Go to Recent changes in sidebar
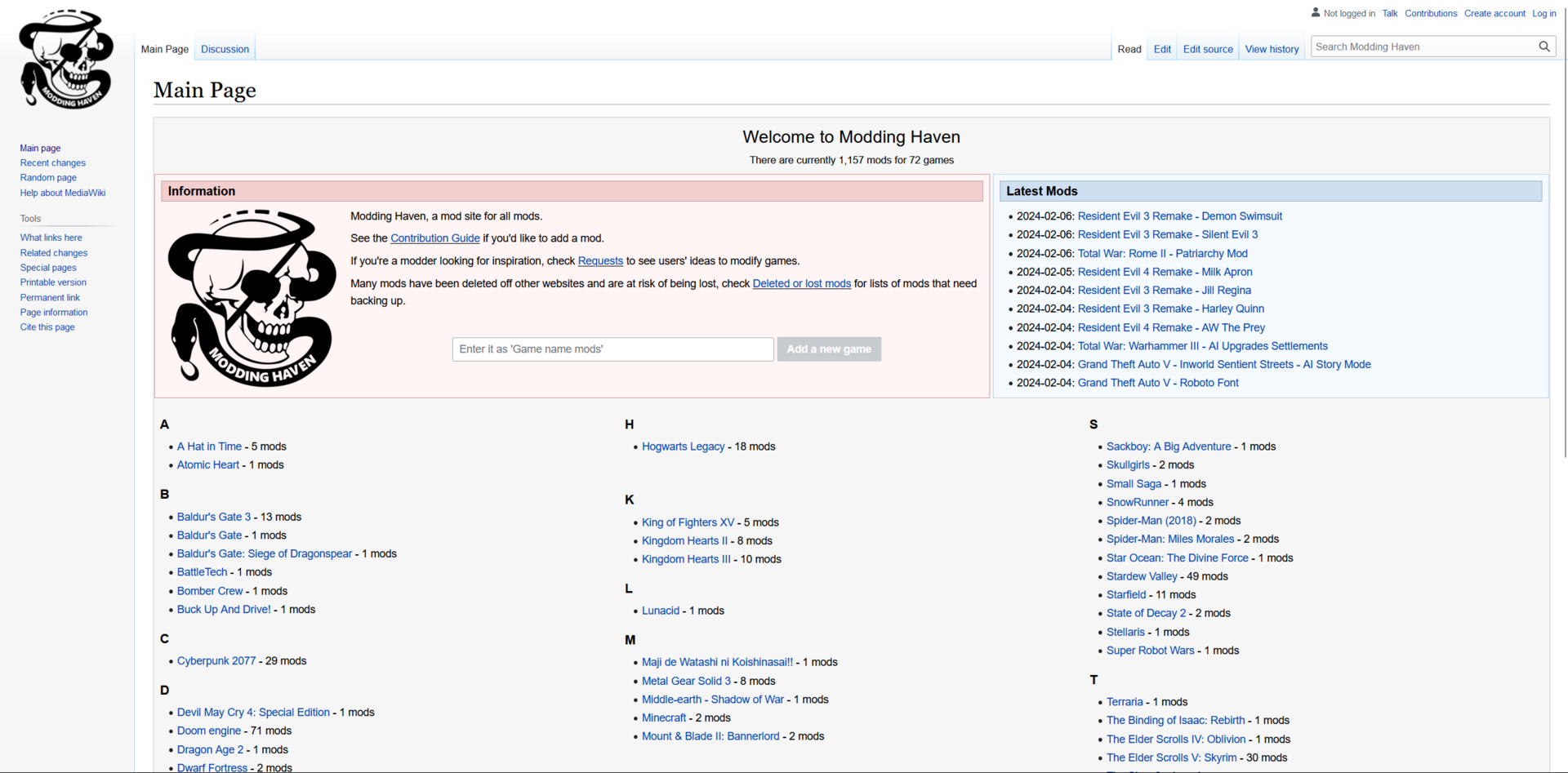This screenshot has width=1568, height=773. click(53, 163)
